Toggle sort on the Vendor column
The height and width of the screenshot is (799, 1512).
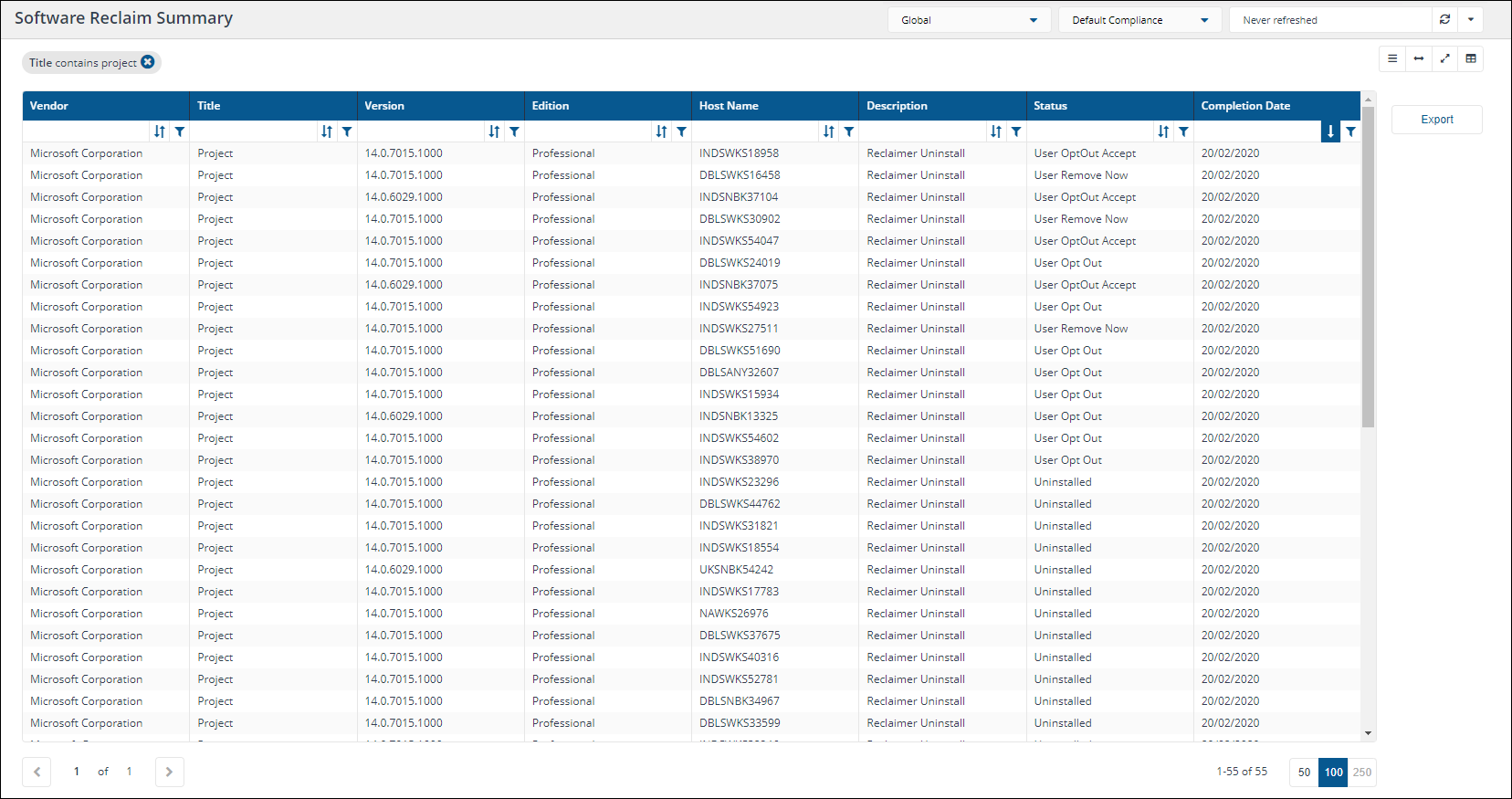160,131
